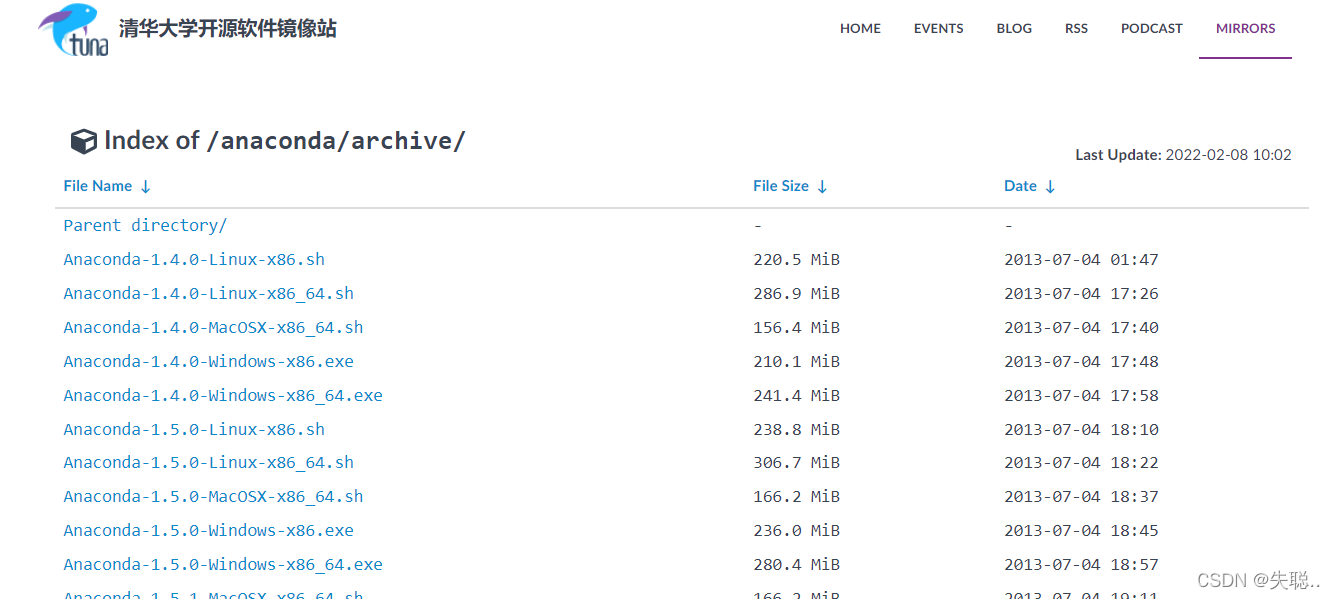Click the 280.4 MiB file size

(x=796, y=564)
